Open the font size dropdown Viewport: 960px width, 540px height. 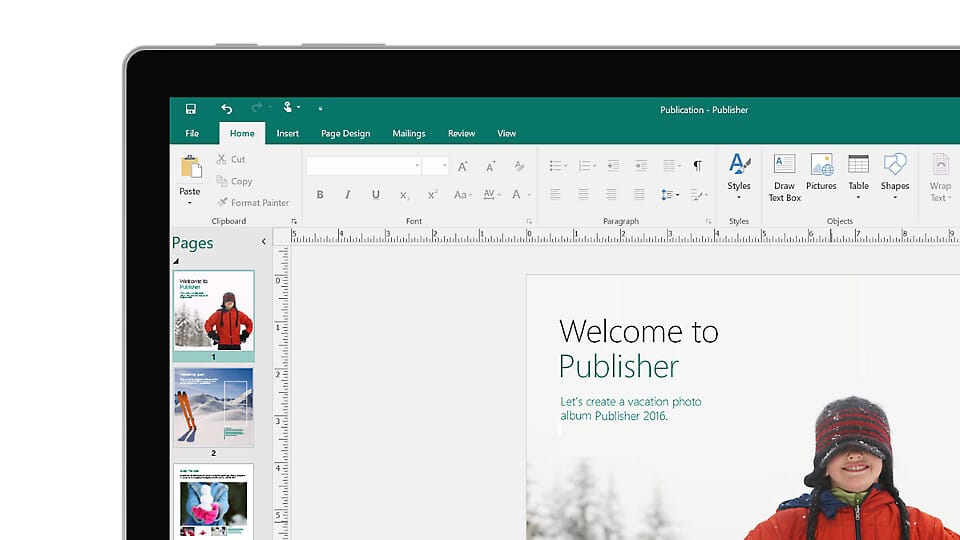point(444,166)
